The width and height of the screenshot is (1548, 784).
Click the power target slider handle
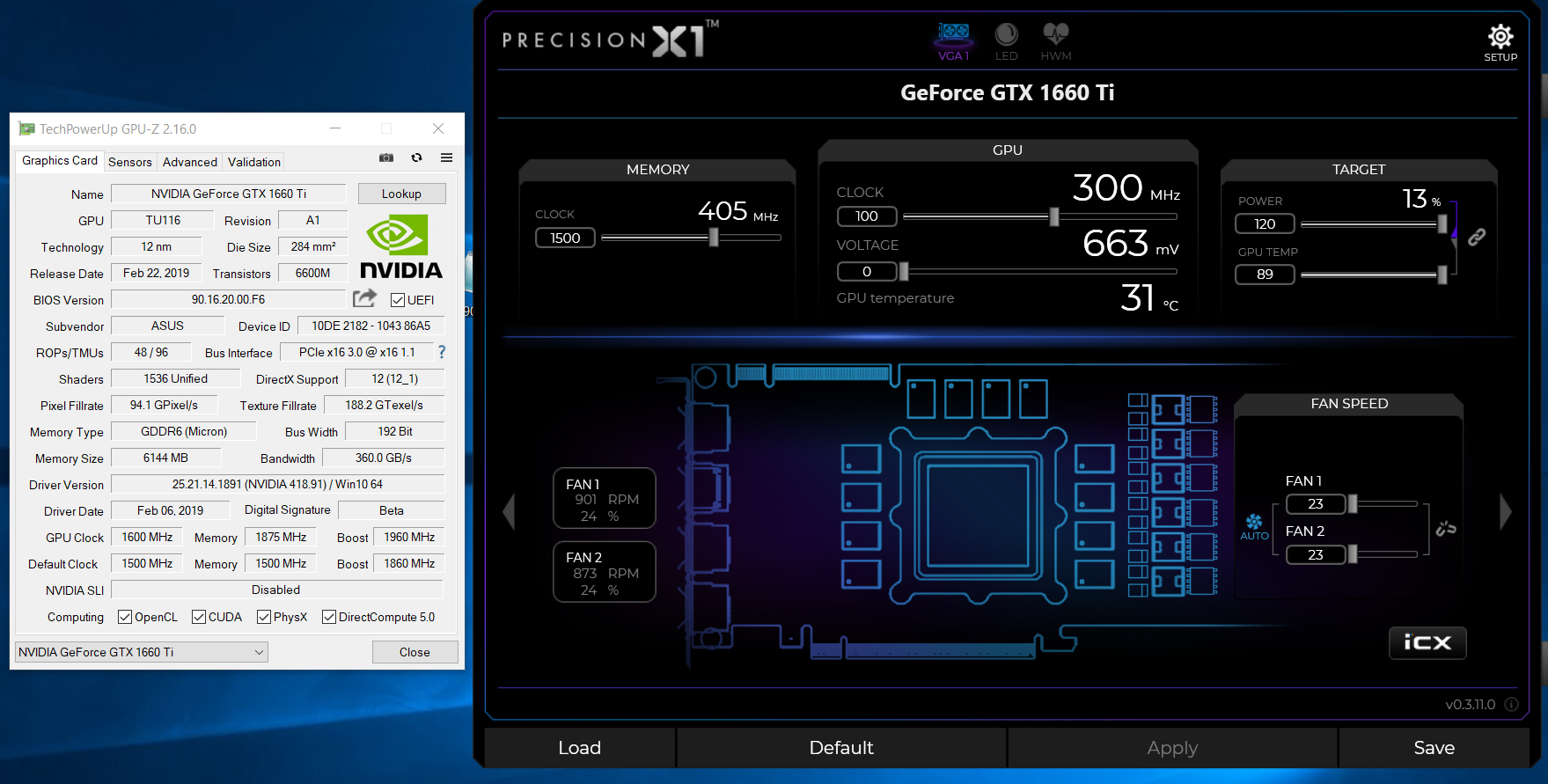click(x=1442, y=224)
